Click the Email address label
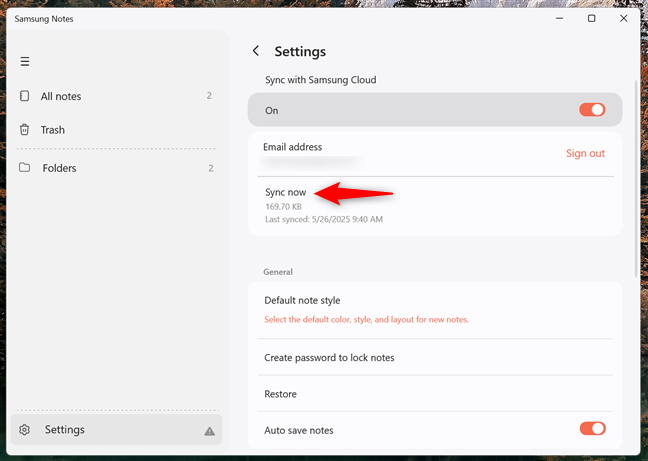 293,147
